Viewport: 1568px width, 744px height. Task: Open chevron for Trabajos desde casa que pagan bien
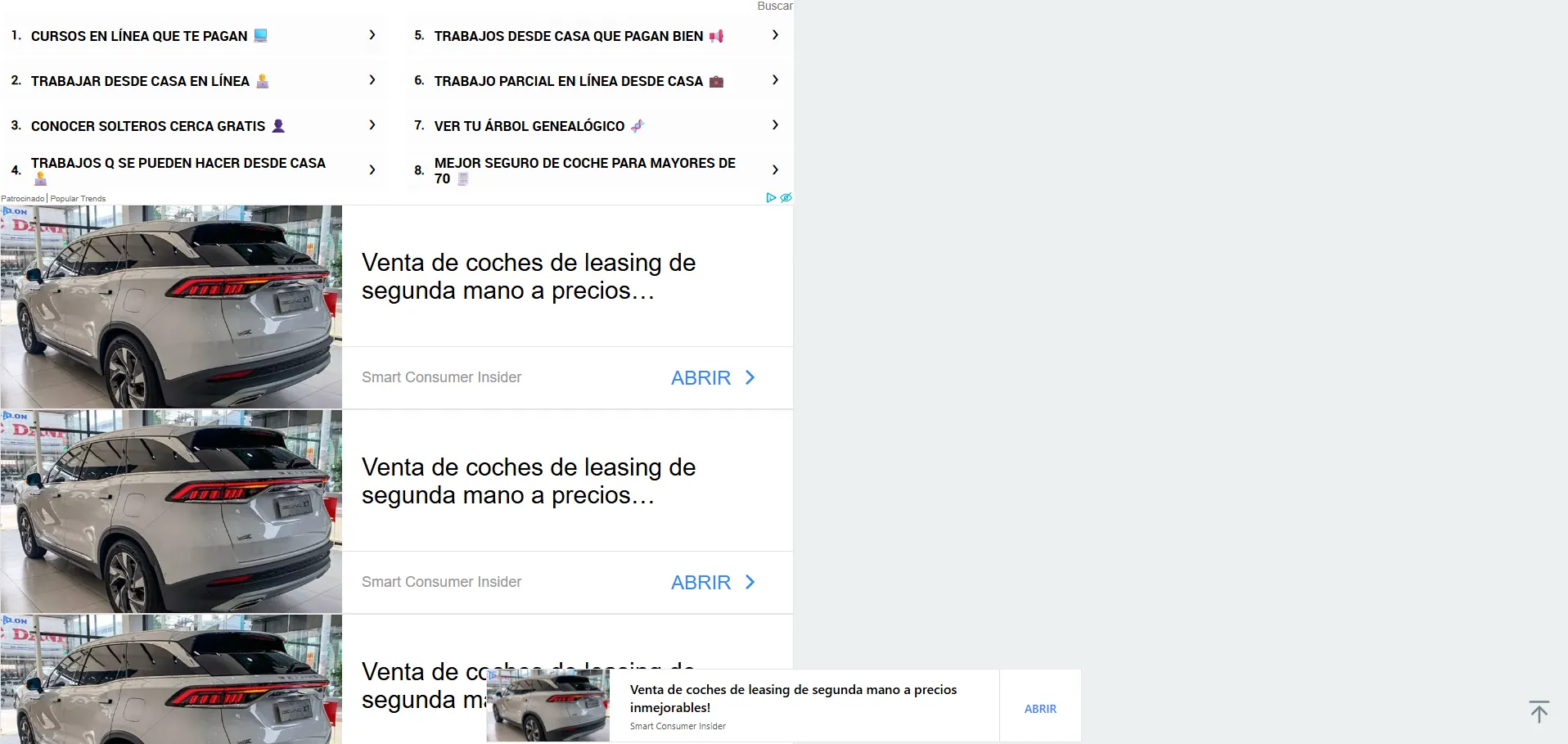point(775,35)
